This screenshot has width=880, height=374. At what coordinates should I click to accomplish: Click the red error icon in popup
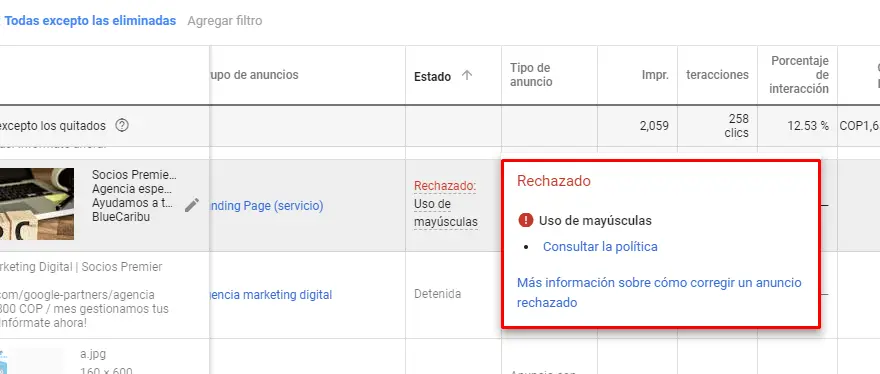click(x=525, y=220)
